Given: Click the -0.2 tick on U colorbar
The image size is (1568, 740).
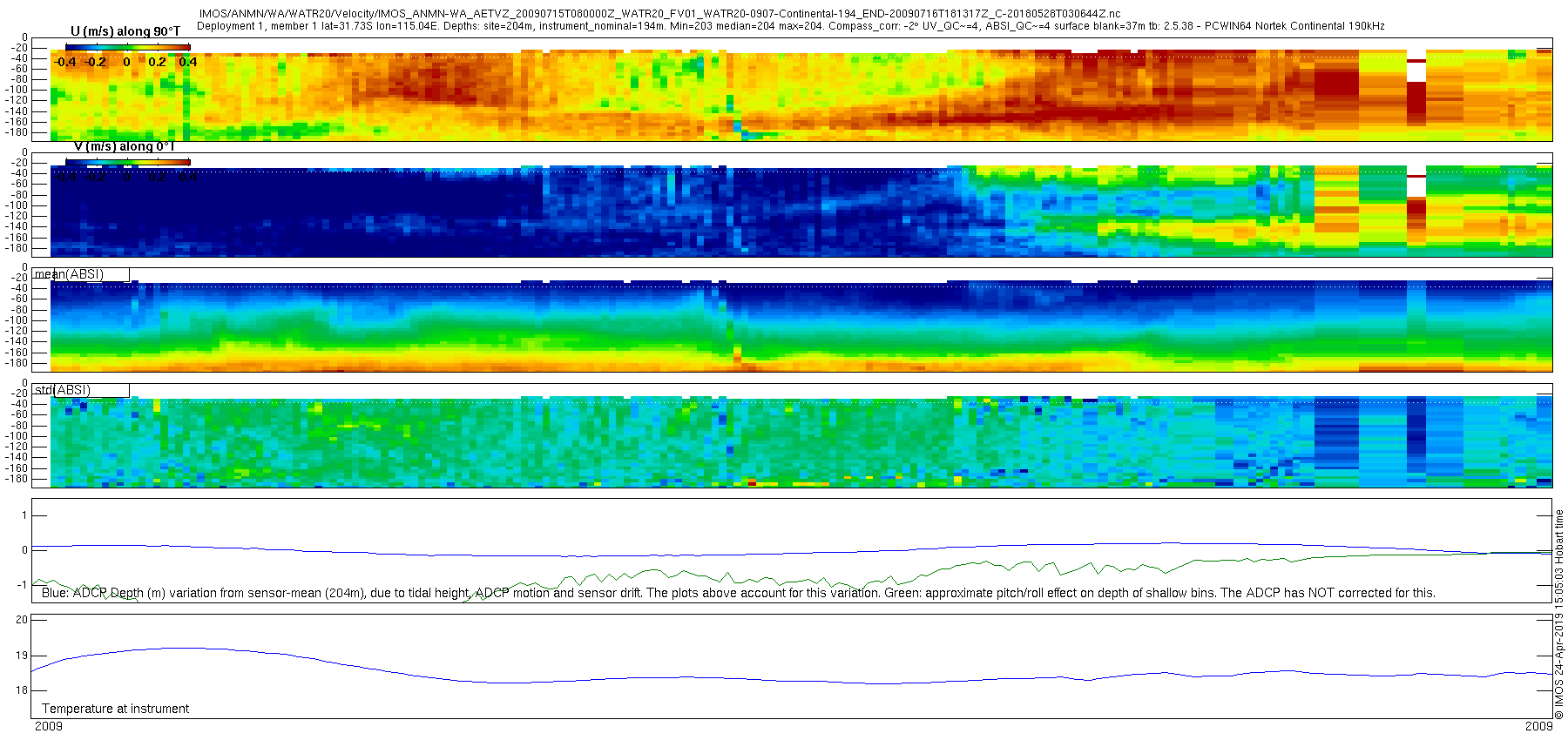Looking at the screenshot, I should pyautogui.click(x=96, y=62).
